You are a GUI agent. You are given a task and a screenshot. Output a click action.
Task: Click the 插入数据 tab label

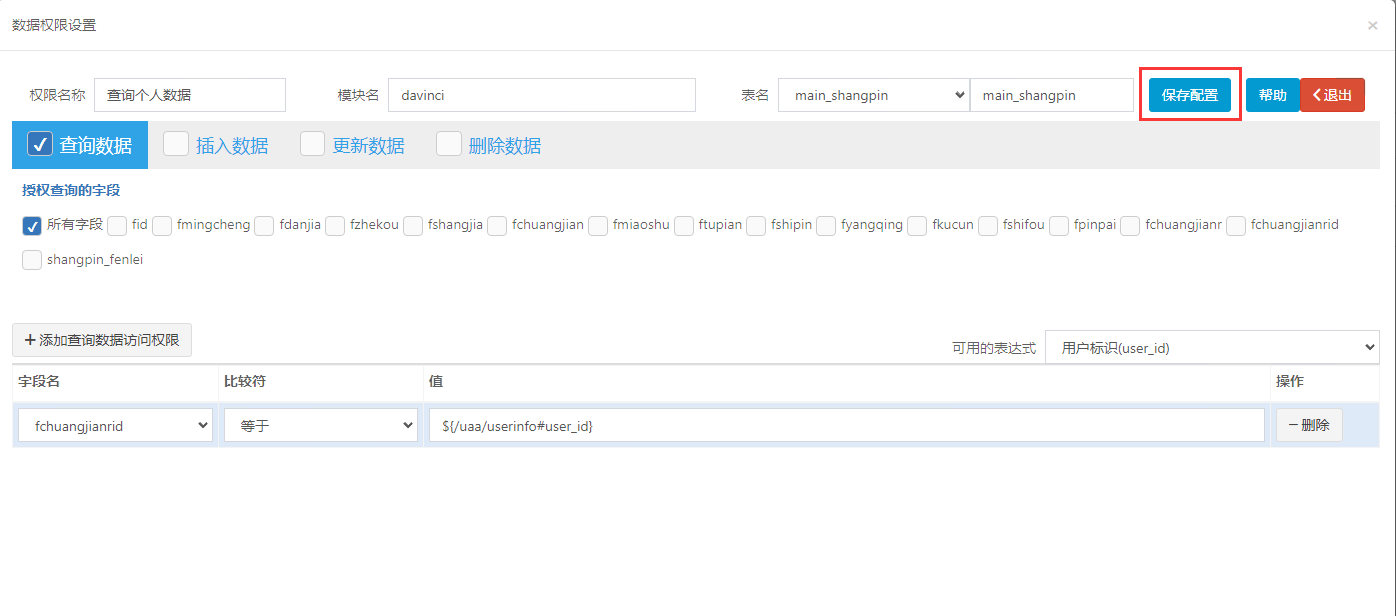pyautogui.click(x=232, y=146)
